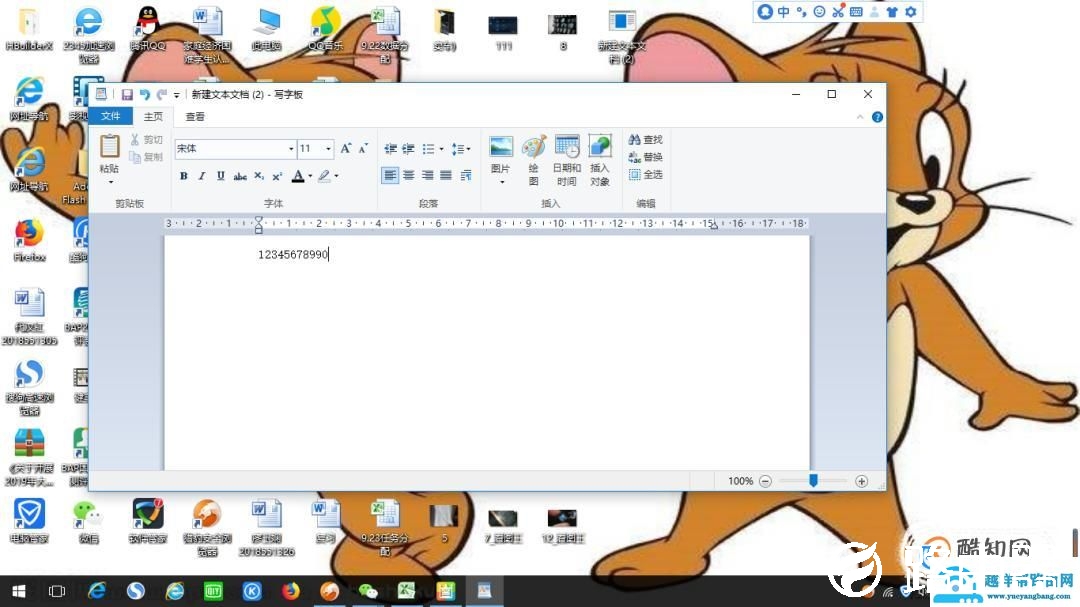Screen dimensions: 1080x607
Task: Expand the text color dropdown arrow
Action: pyautogui.click(x=310, y=176)
